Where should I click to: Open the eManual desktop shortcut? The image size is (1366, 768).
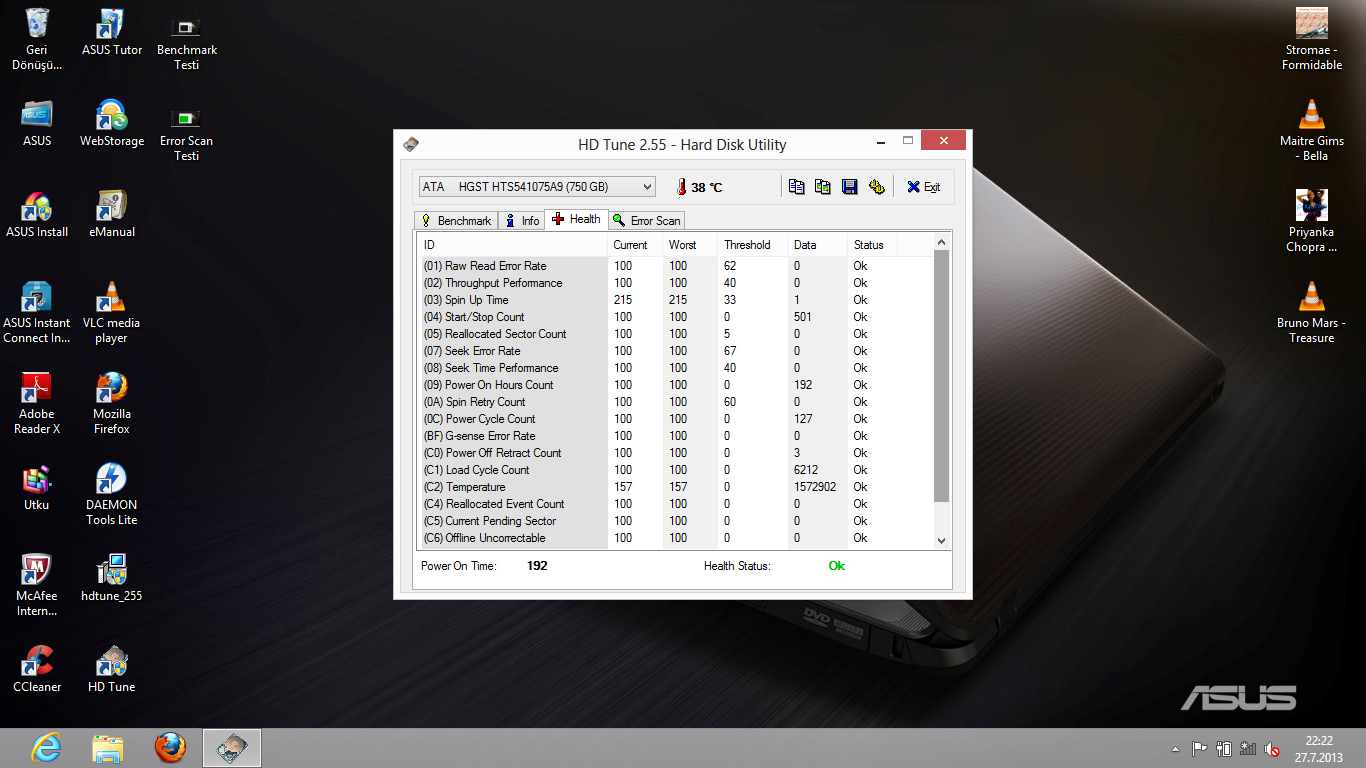[112, 214]
